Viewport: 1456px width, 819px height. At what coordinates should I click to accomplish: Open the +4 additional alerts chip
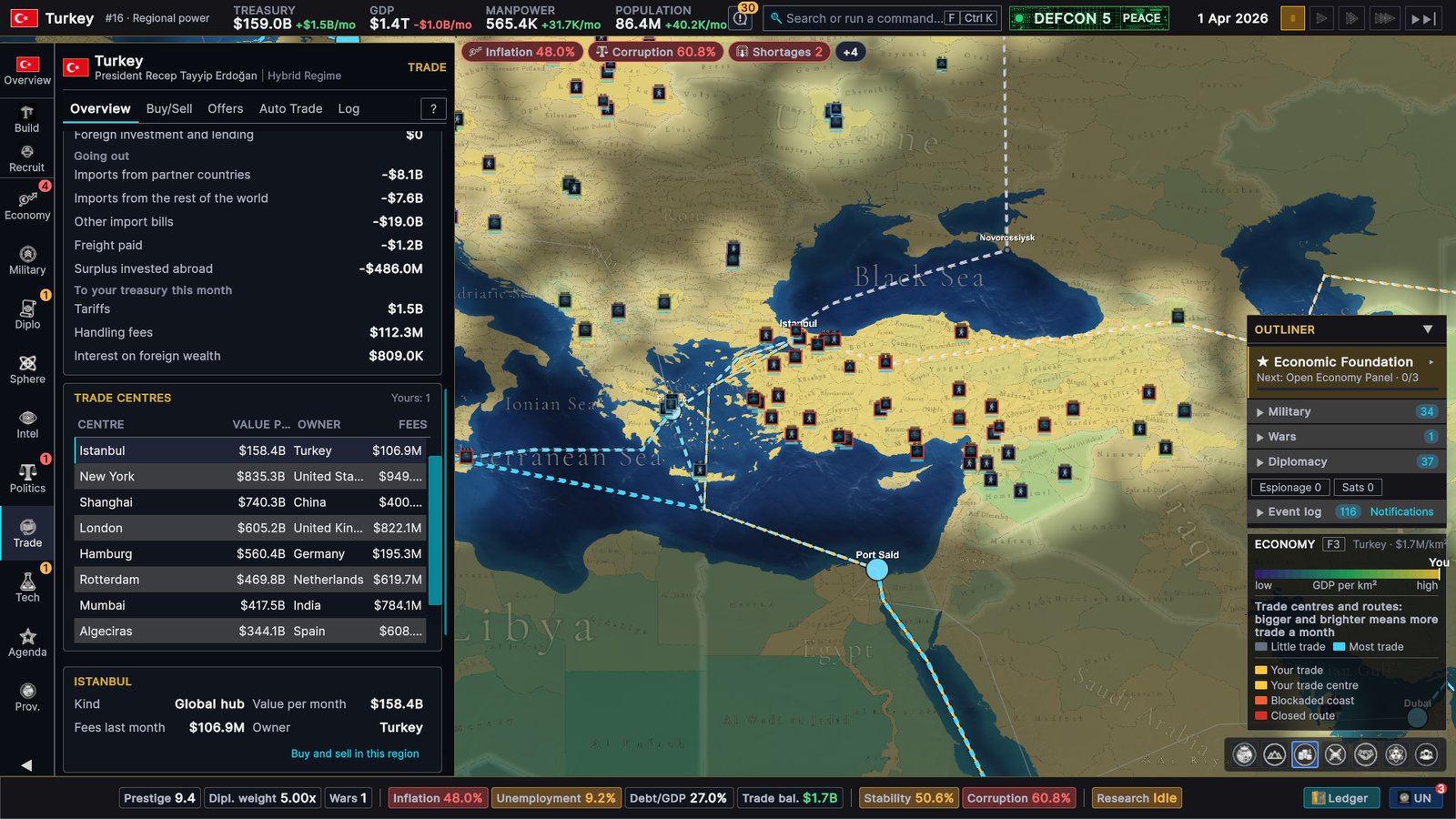pyautogui.click(x=850, y=52)
